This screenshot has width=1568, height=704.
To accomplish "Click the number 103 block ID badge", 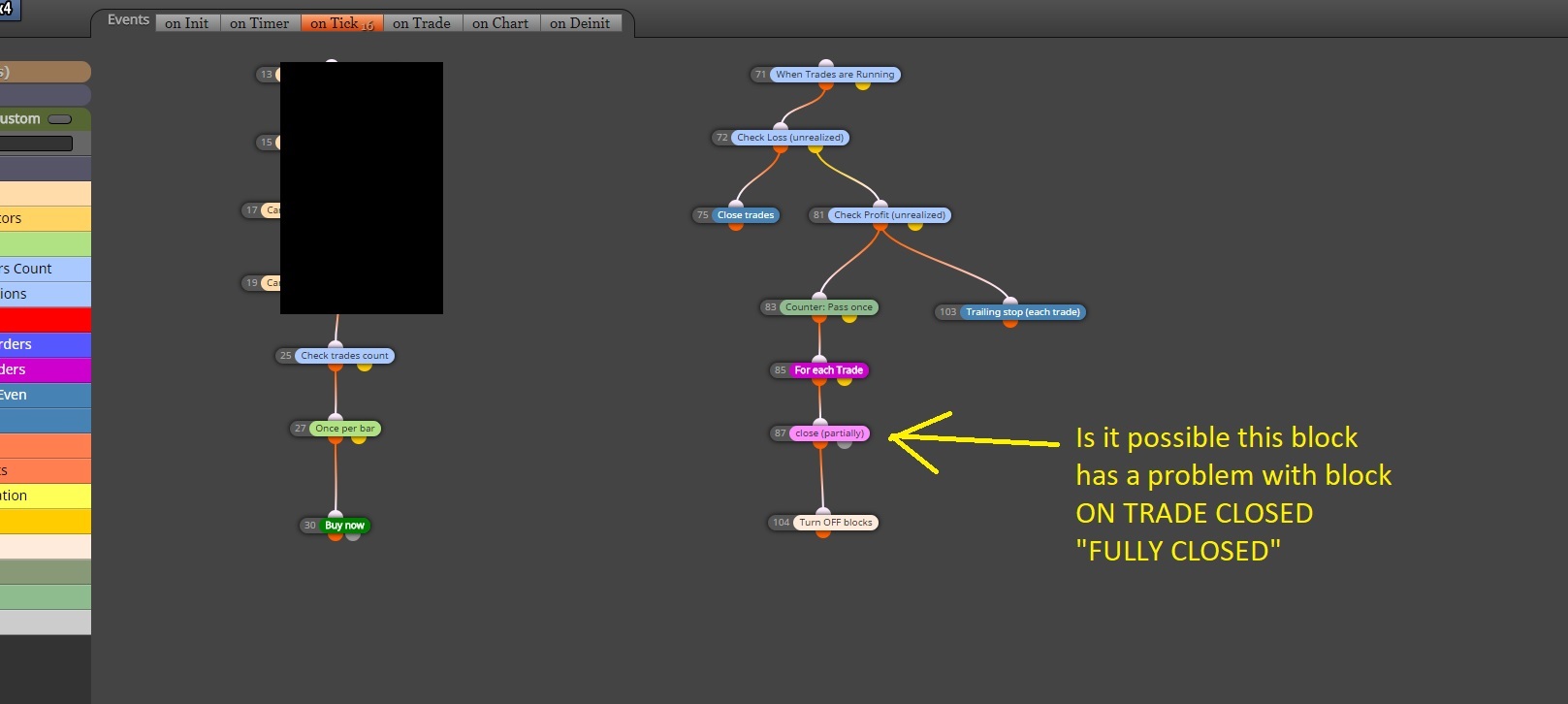I will pyautogui.click(x=947, y=312).
